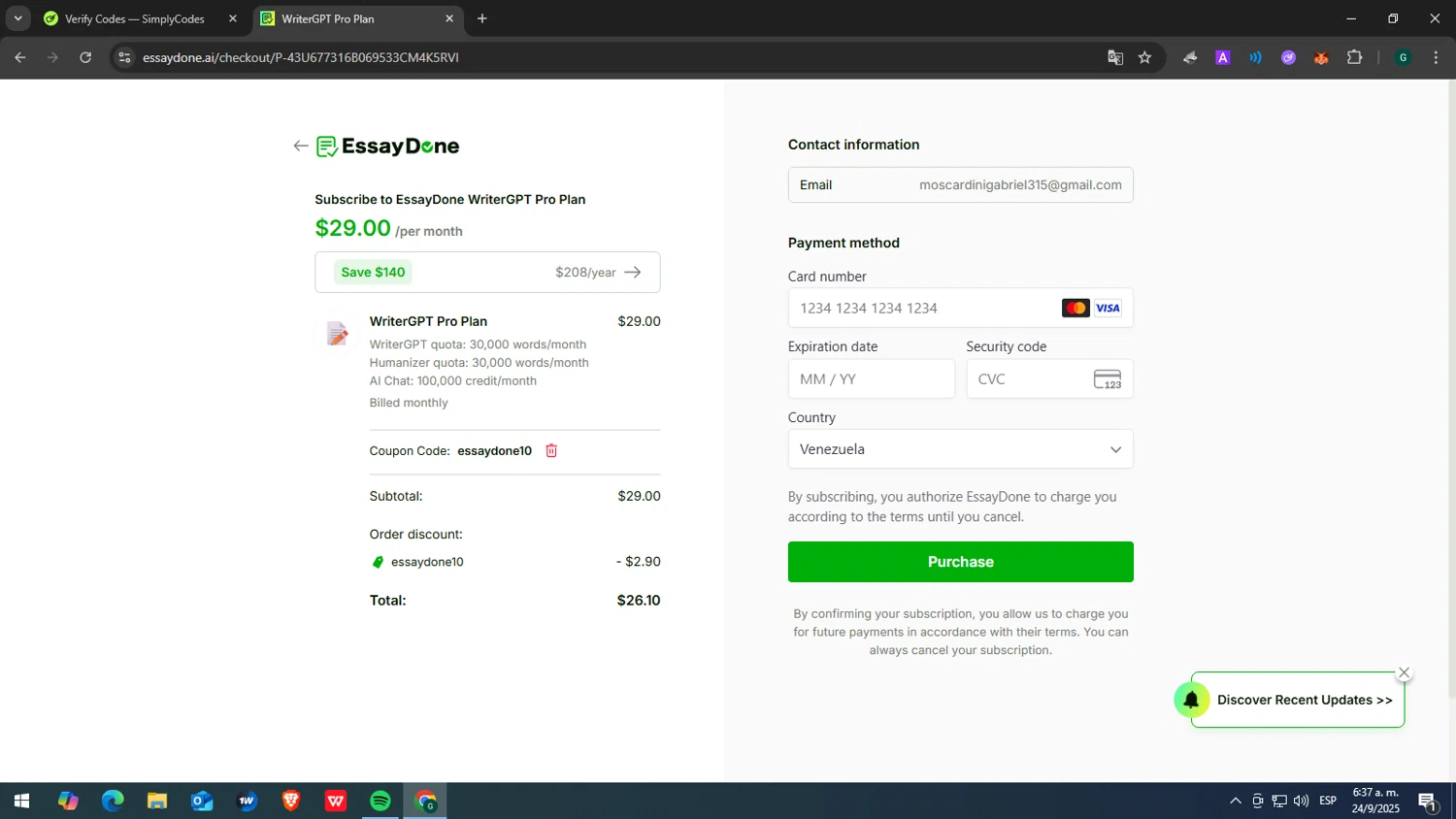Close the WriterGPT Pro Plan tab
Screen dimensions: 1456x819
click(449, 18)
